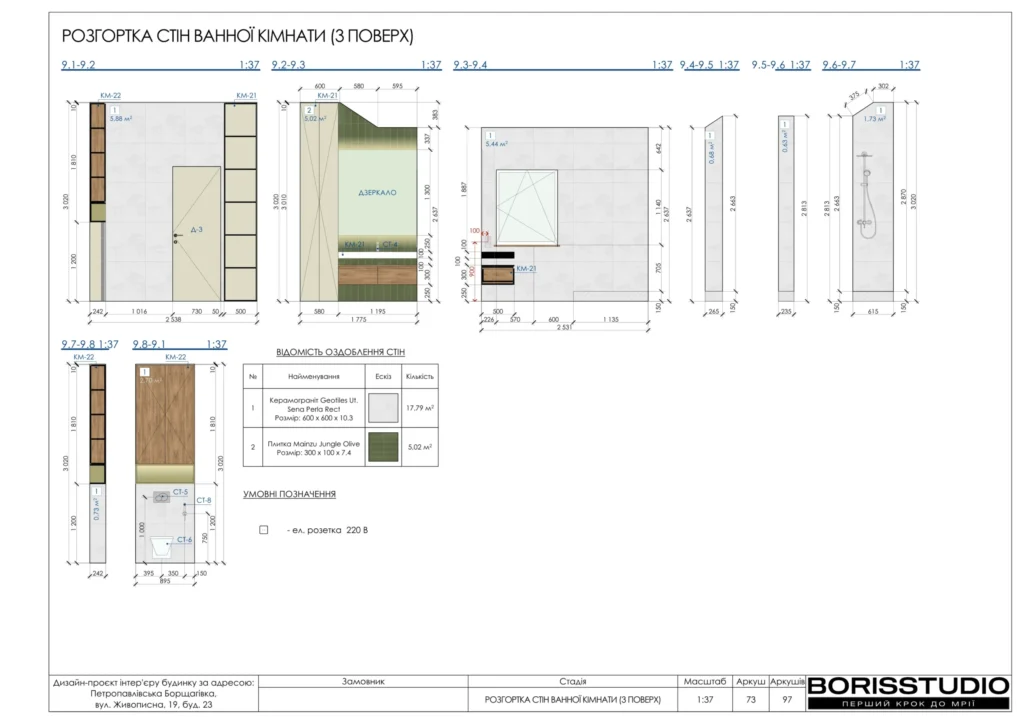Image resolution: width=1024 pixels, height=724 pixels.
Task: Pick the grey Geotiles Sena Perla swatch
Action: [x=383, y=408]
